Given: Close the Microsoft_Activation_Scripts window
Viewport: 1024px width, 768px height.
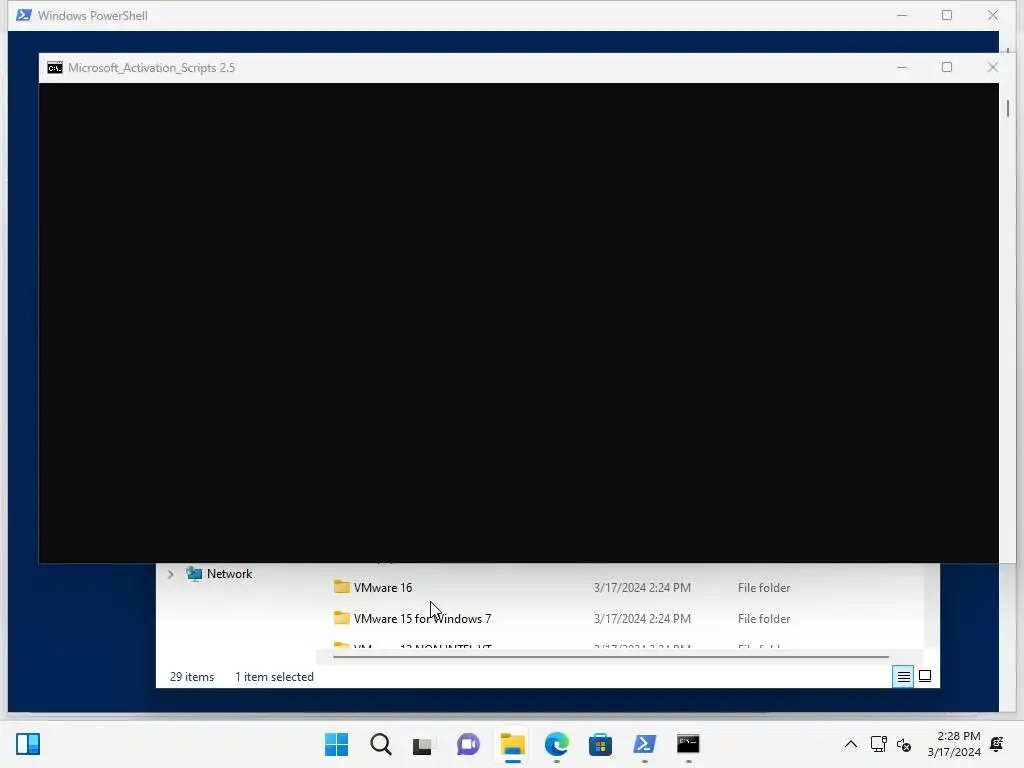Looking at the screenshot, I should (x=993, y=67).
